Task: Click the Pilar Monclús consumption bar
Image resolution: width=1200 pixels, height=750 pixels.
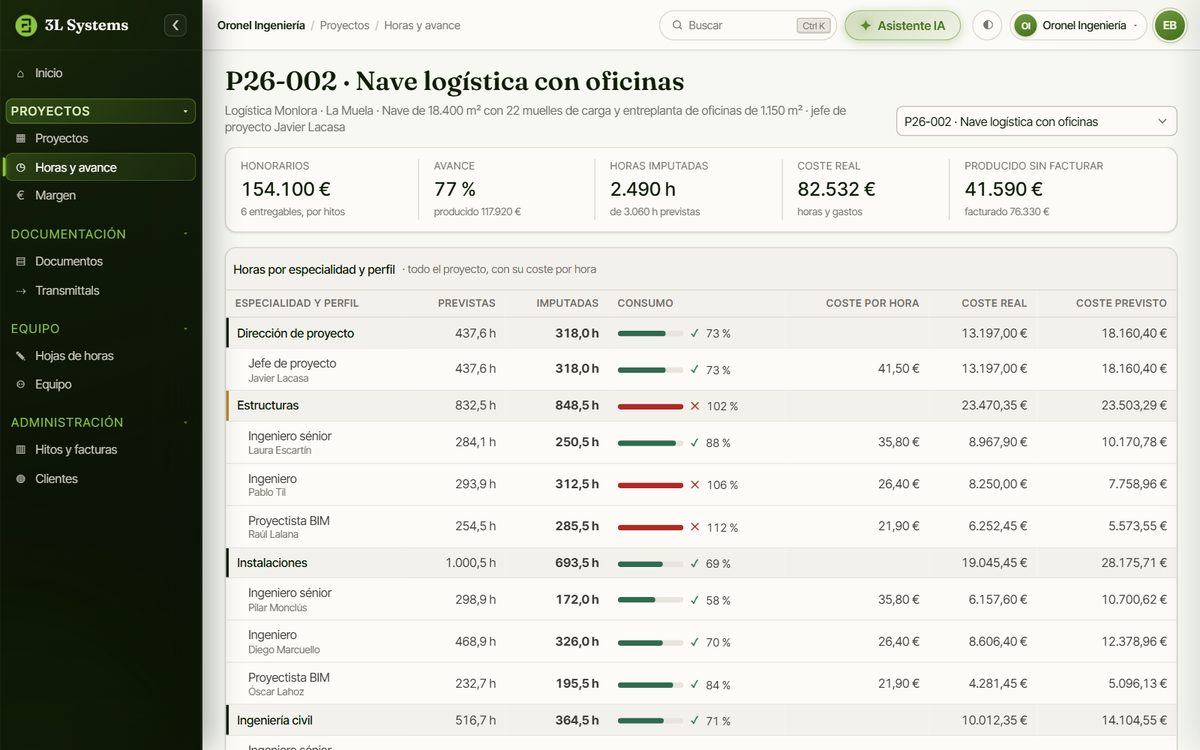Action: coord(650,600)
